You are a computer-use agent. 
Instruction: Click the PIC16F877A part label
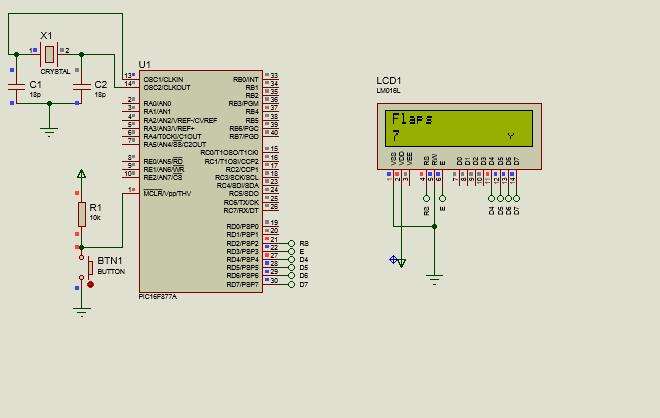pyautogui.click(x=158, y=297)
